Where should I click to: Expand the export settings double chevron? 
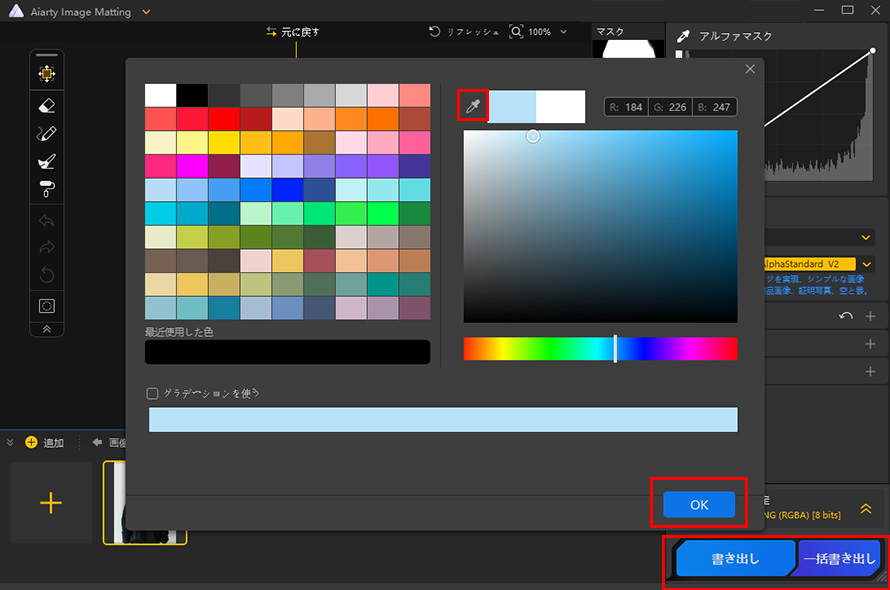[866, 508]
